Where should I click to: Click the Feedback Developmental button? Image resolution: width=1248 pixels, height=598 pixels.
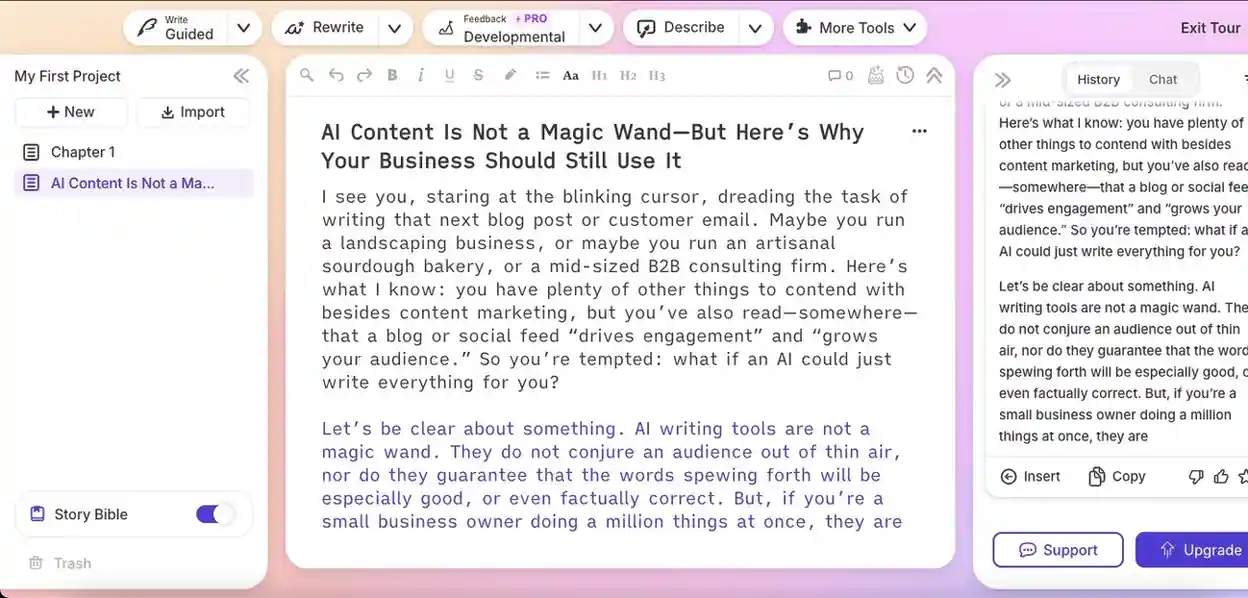501,28
